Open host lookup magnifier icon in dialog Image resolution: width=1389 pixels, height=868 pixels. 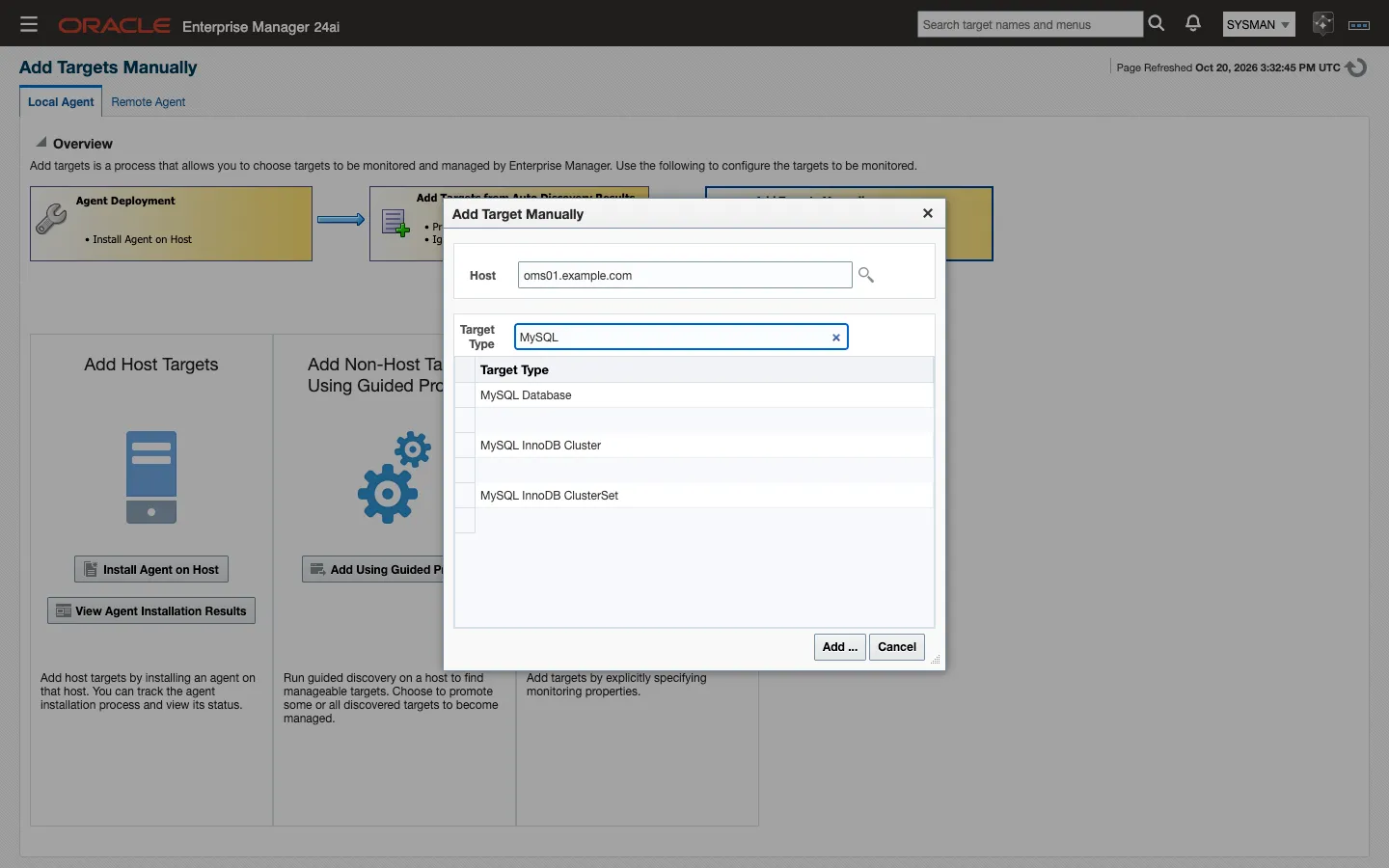pyautogui.click(x=866, y=275)
